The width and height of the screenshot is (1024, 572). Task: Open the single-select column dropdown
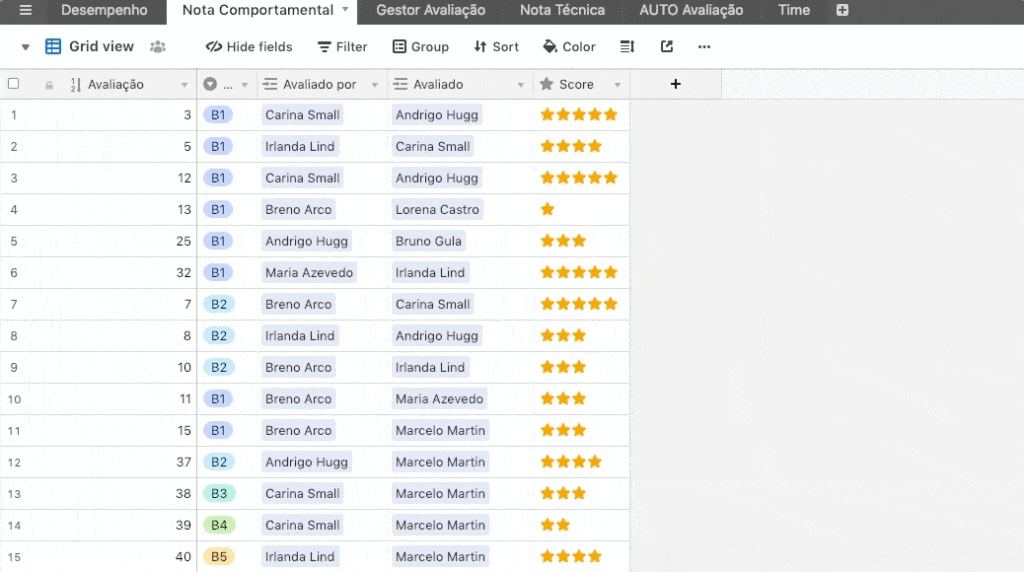(244, 85)
